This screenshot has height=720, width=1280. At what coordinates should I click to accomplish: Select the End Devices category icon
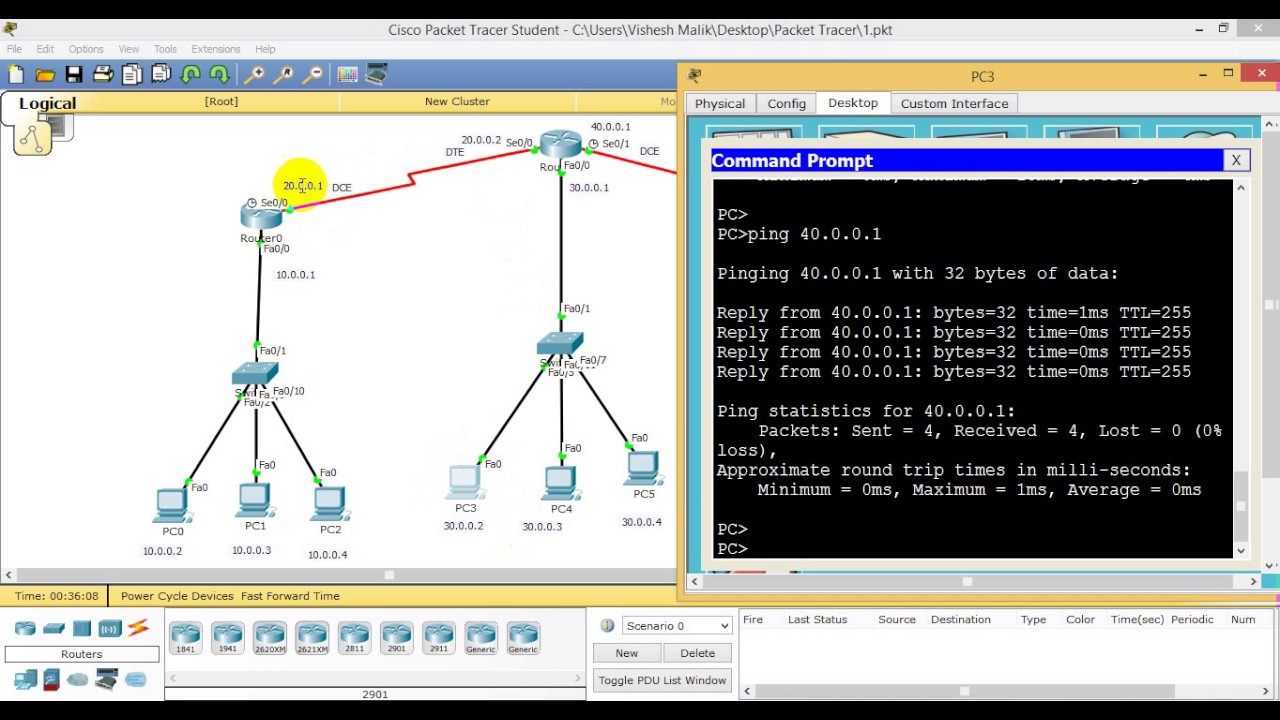[x=25, y=680]
